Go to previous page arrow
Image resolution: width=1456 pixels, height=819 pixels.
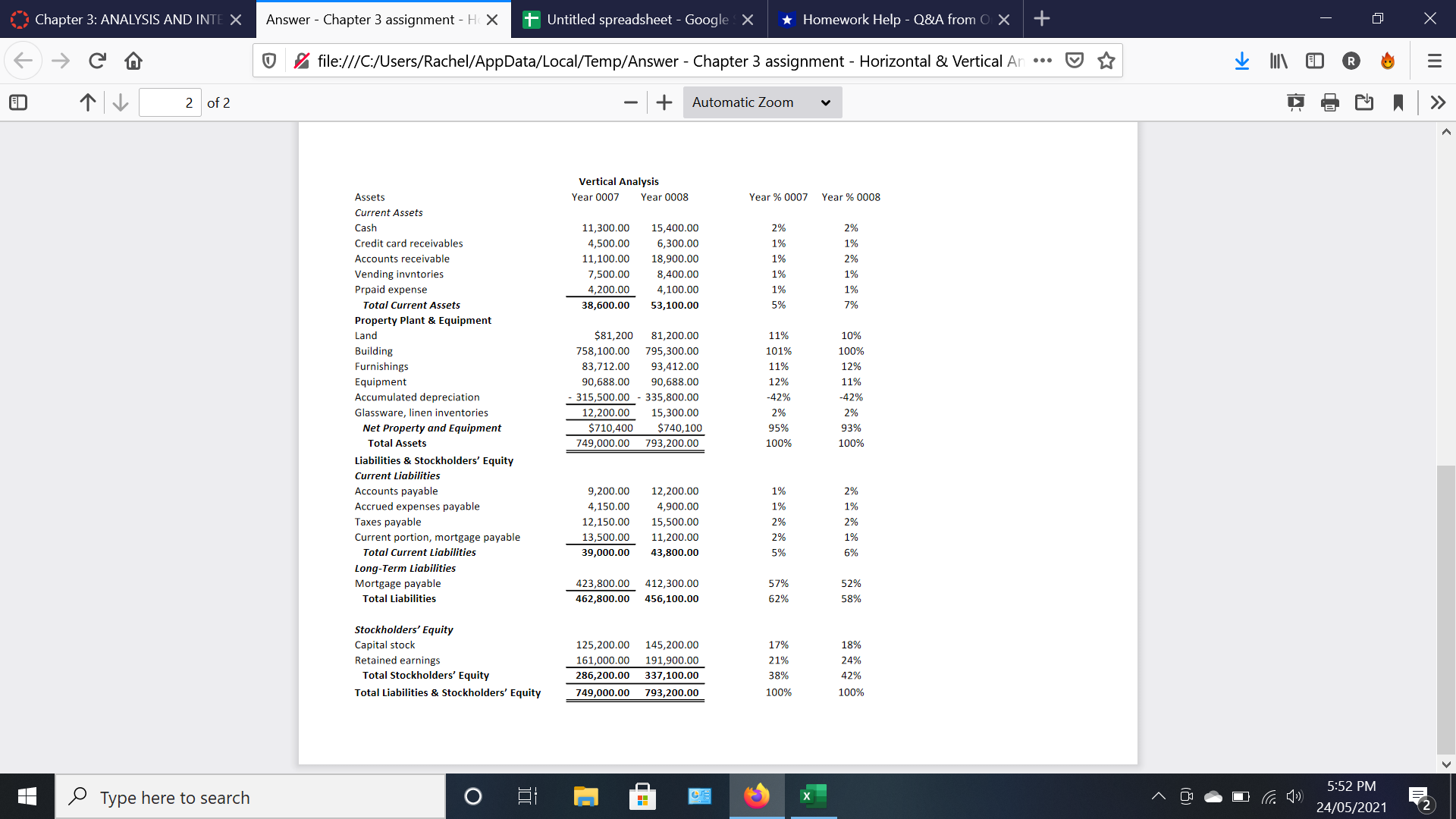(x=88, y=102)
